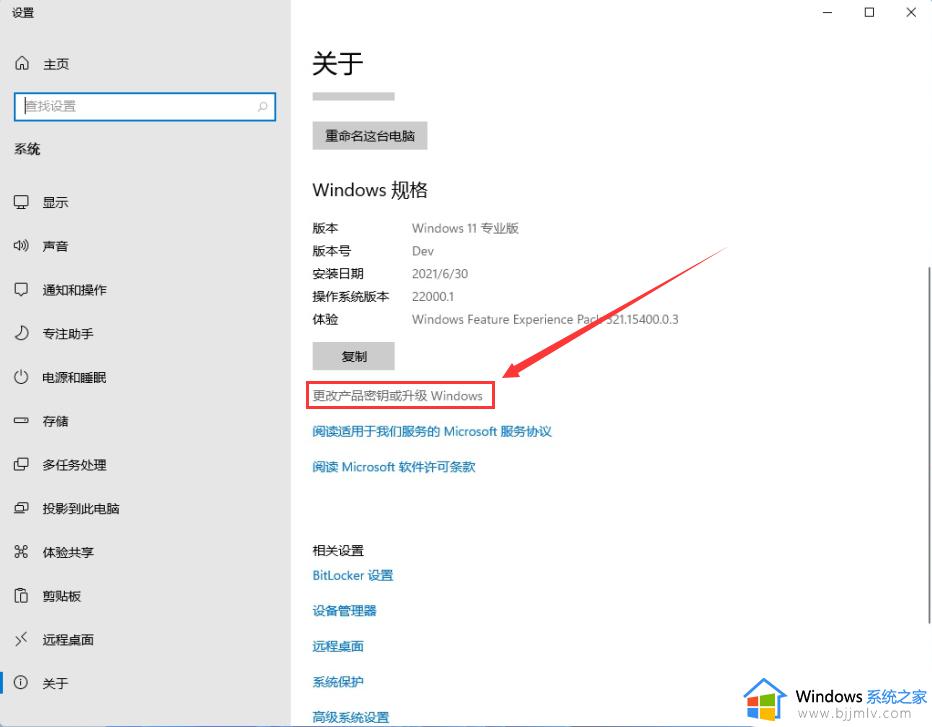The width and height of the screenshot is (932, 727).
Task: Click the projection icon beside 投影到此电脑
Action: pyautogui.click(x=21, y=508)
